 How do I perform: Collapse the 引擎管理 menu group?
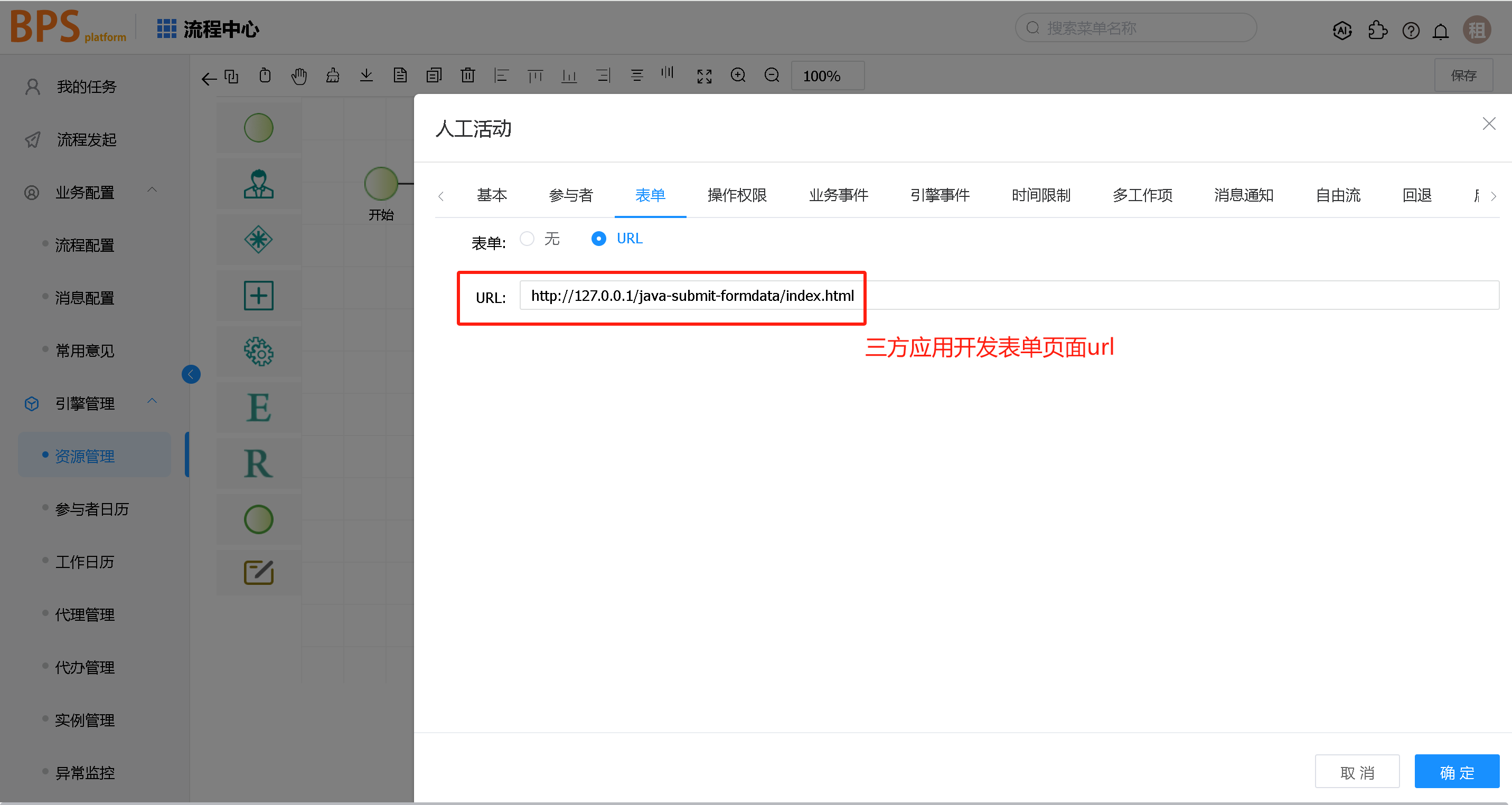tap(152, 401)
